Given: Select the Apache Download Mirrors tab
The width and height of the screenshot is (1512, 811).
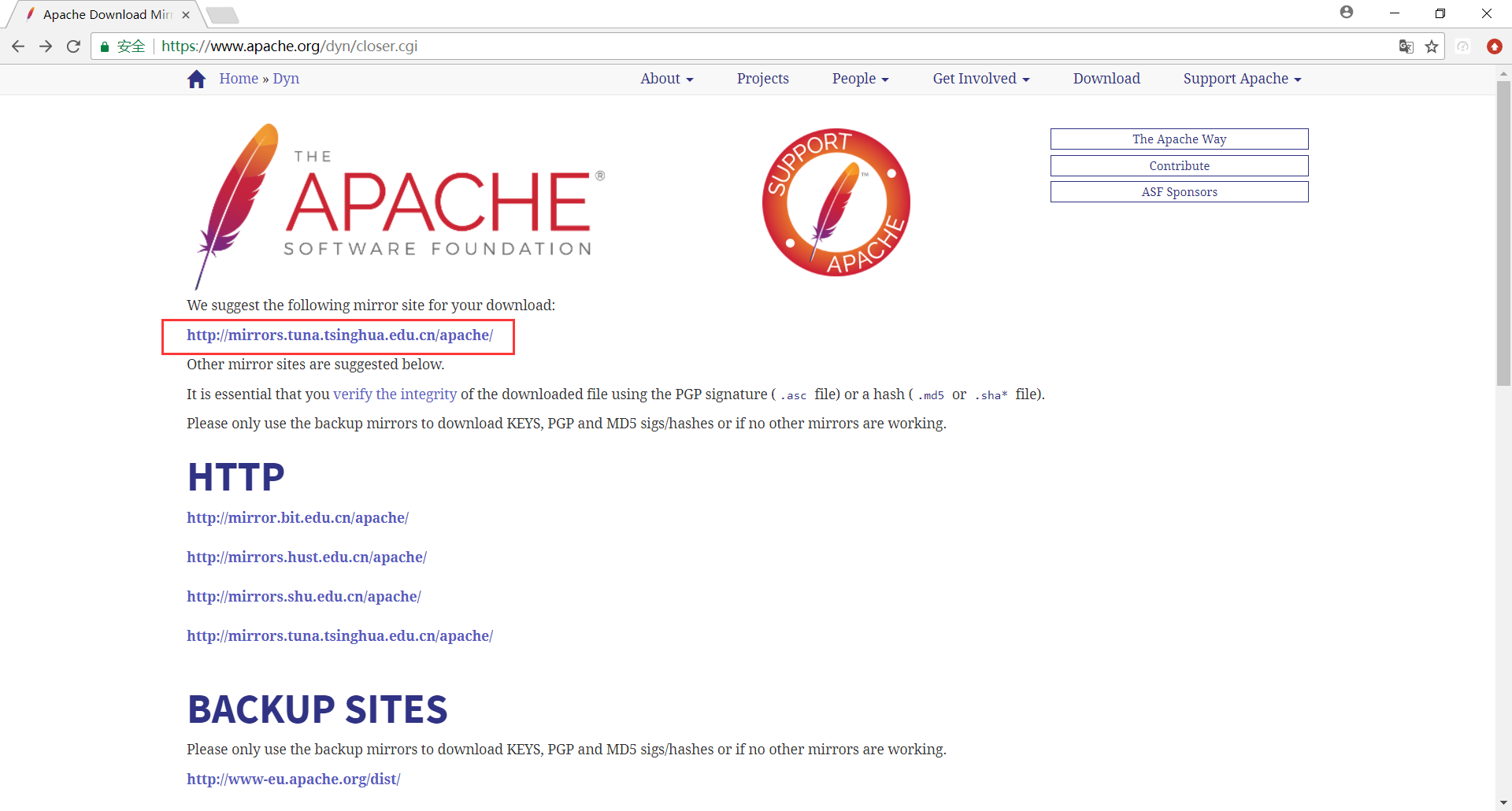Looking at the screenshot, I should (107, 15).
